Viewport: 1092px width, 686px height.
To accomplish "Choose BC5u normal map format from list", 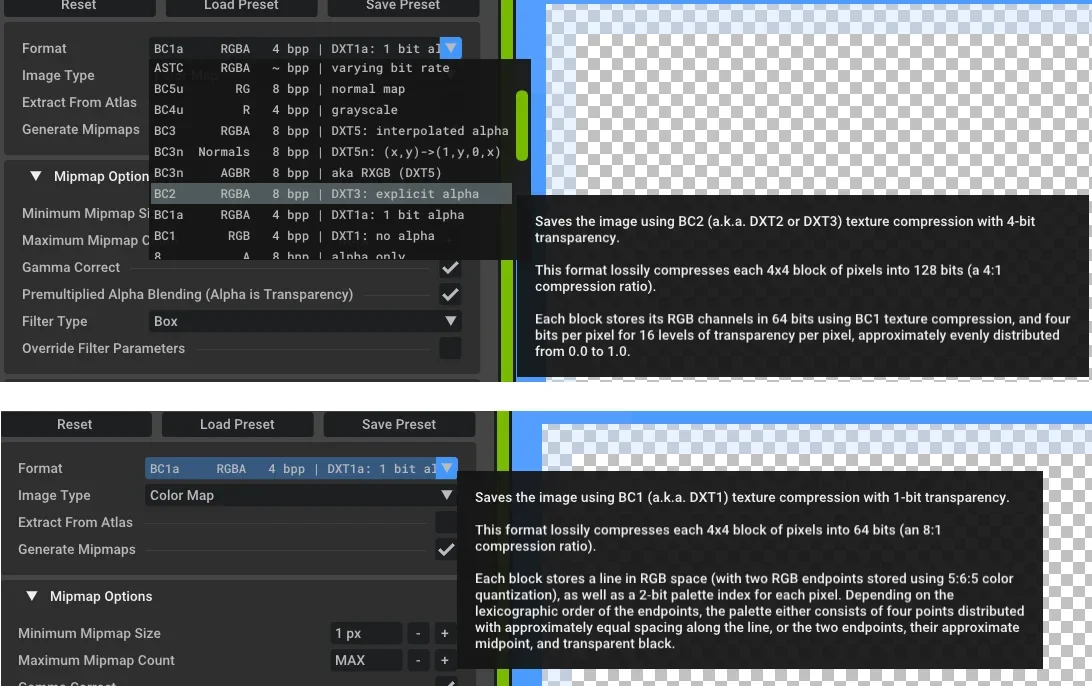I will 332,89.
